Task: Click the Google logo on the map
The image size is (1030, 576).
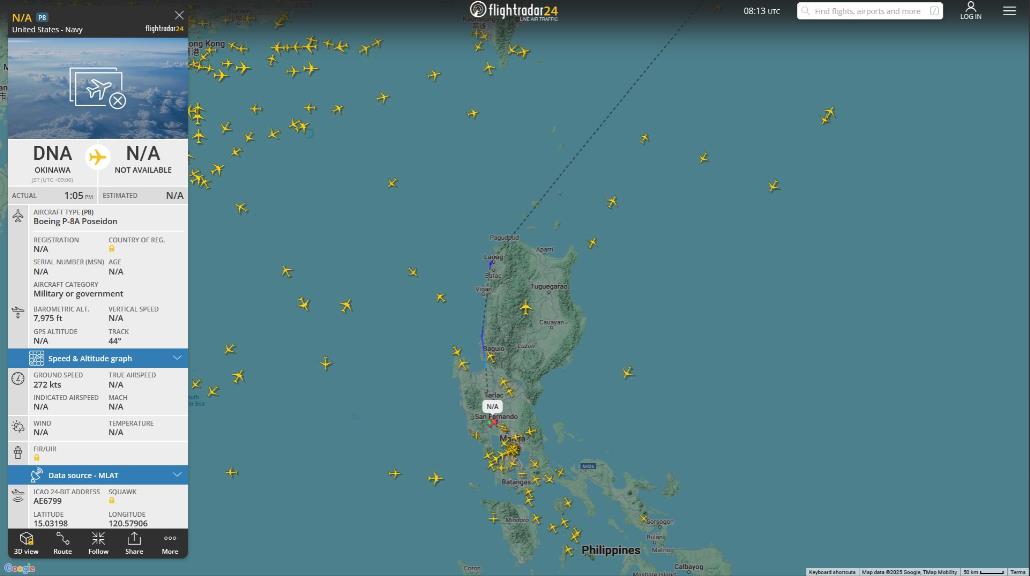Action: (19, 568)
